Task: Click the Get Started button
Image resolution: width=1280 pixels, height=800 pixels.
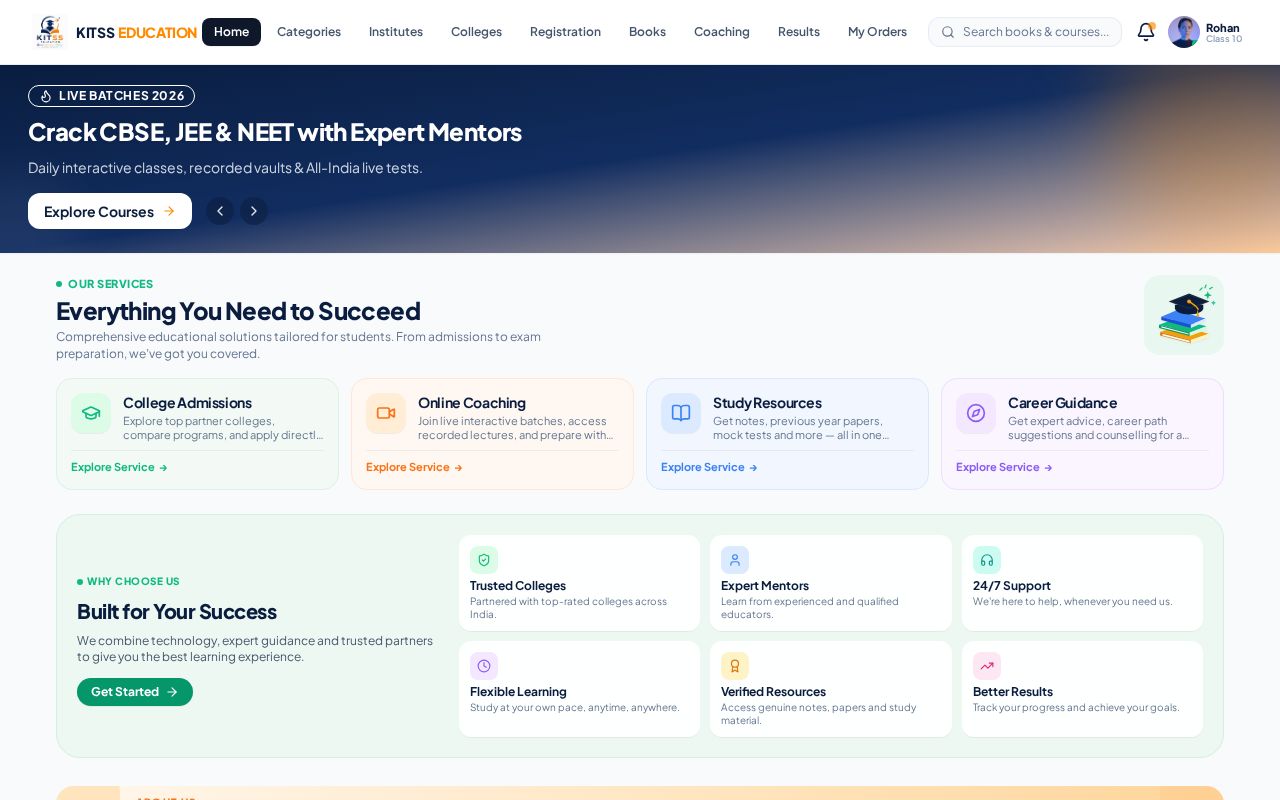Action: (x=135, y=692)
